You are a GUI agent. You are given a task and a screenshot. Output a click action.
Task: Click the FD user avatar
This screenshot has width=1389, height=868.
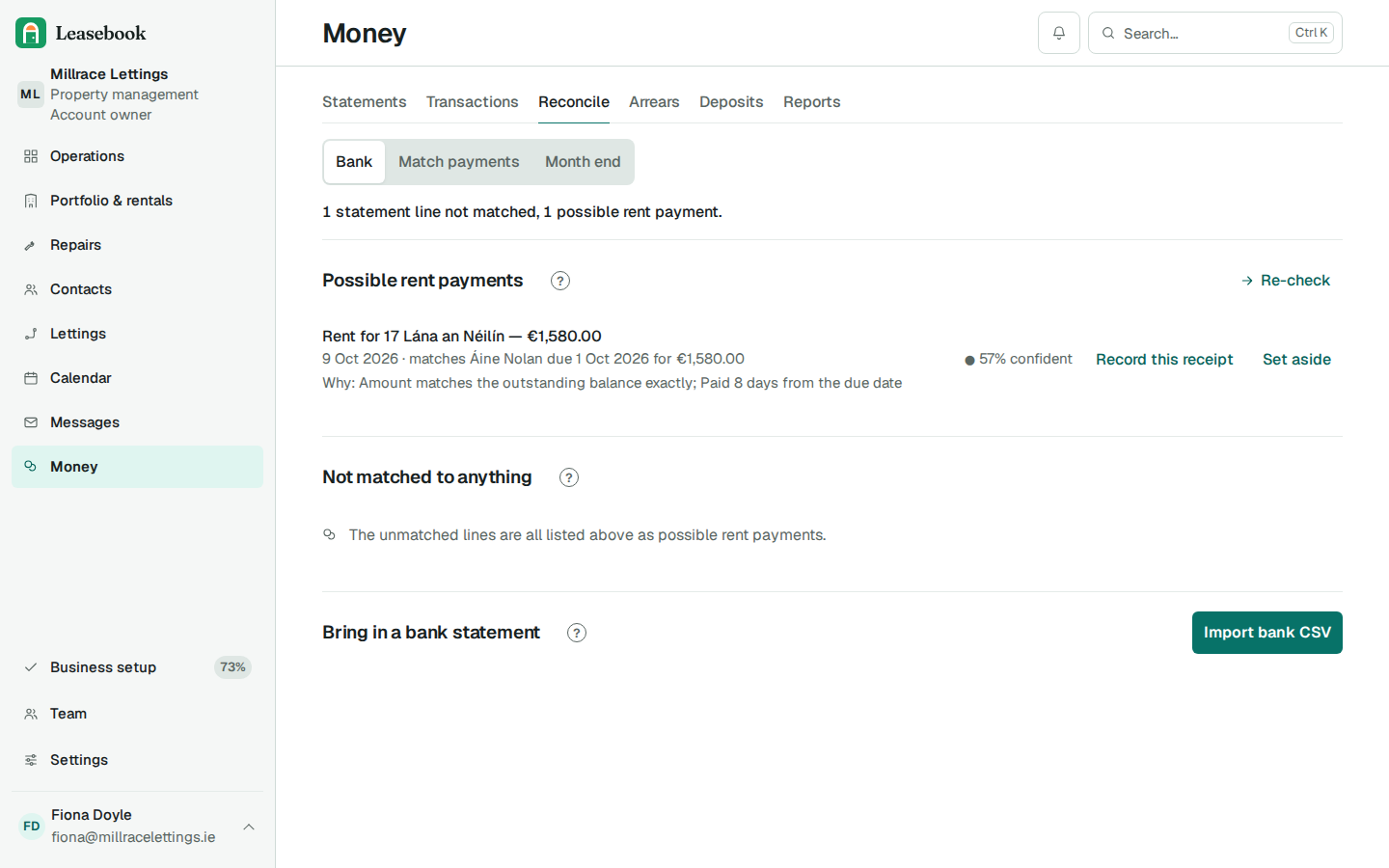coord(32,827)
